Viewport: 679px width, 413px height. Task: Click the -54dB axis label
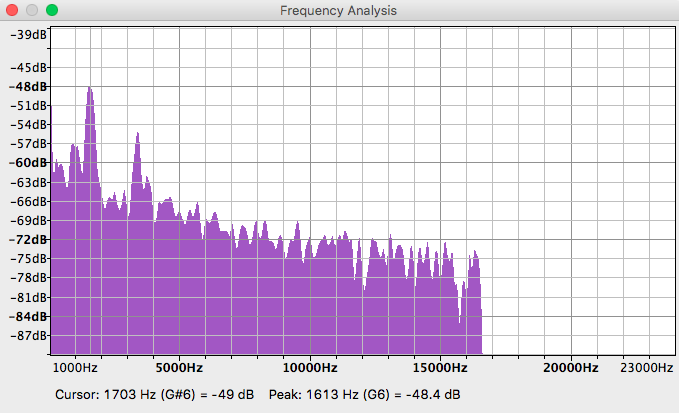pyautogui.click(x=28, y=125)
